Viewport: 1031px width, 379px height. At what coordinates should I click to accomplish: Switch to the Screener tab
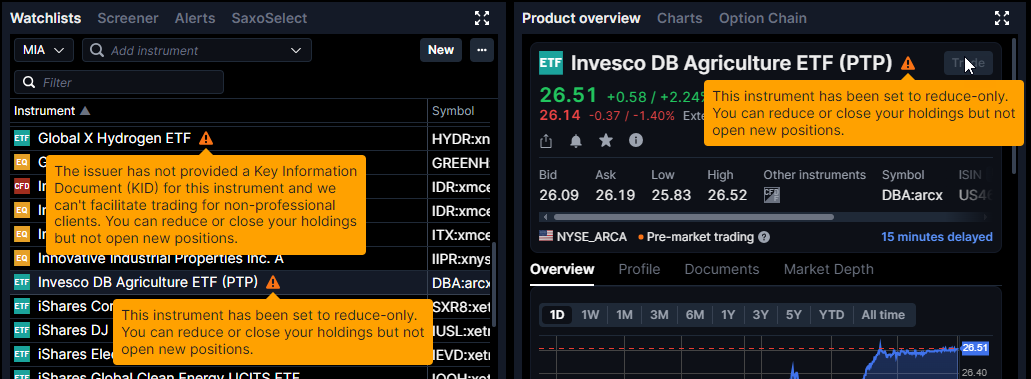click(128, 18)
